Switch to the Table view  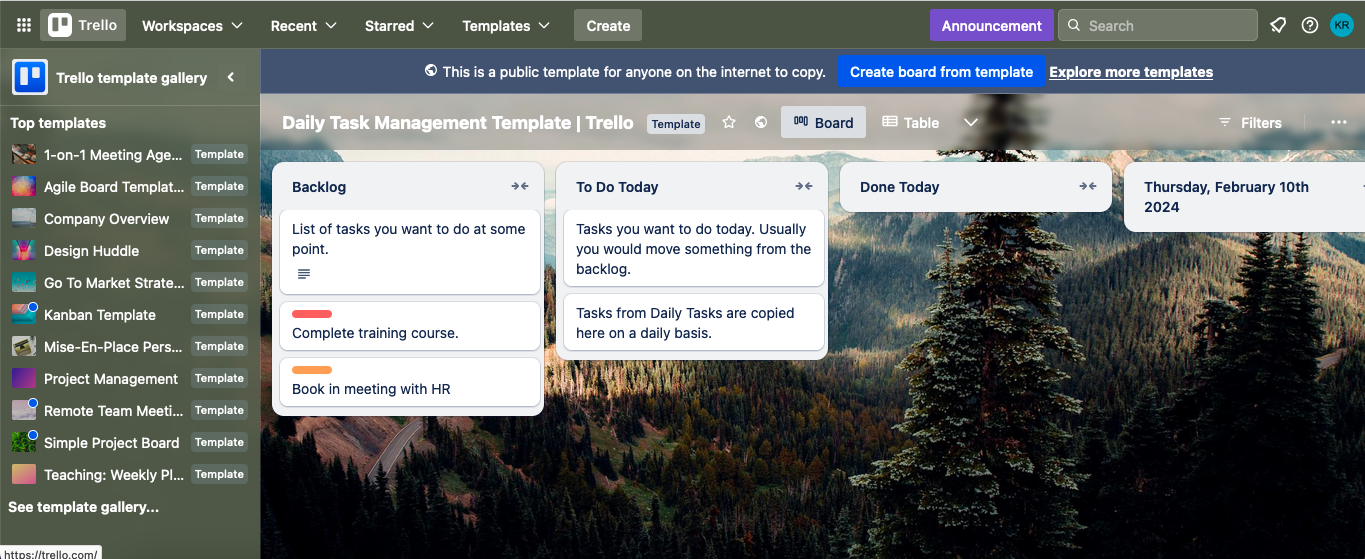910,122
